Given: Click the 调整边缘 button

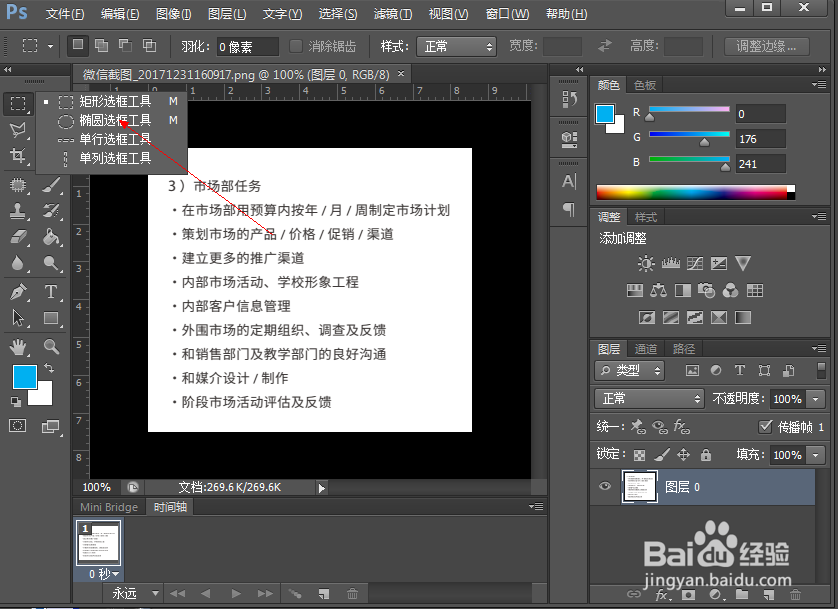Looking at the screenshot, I should click(x=765, y=46).
